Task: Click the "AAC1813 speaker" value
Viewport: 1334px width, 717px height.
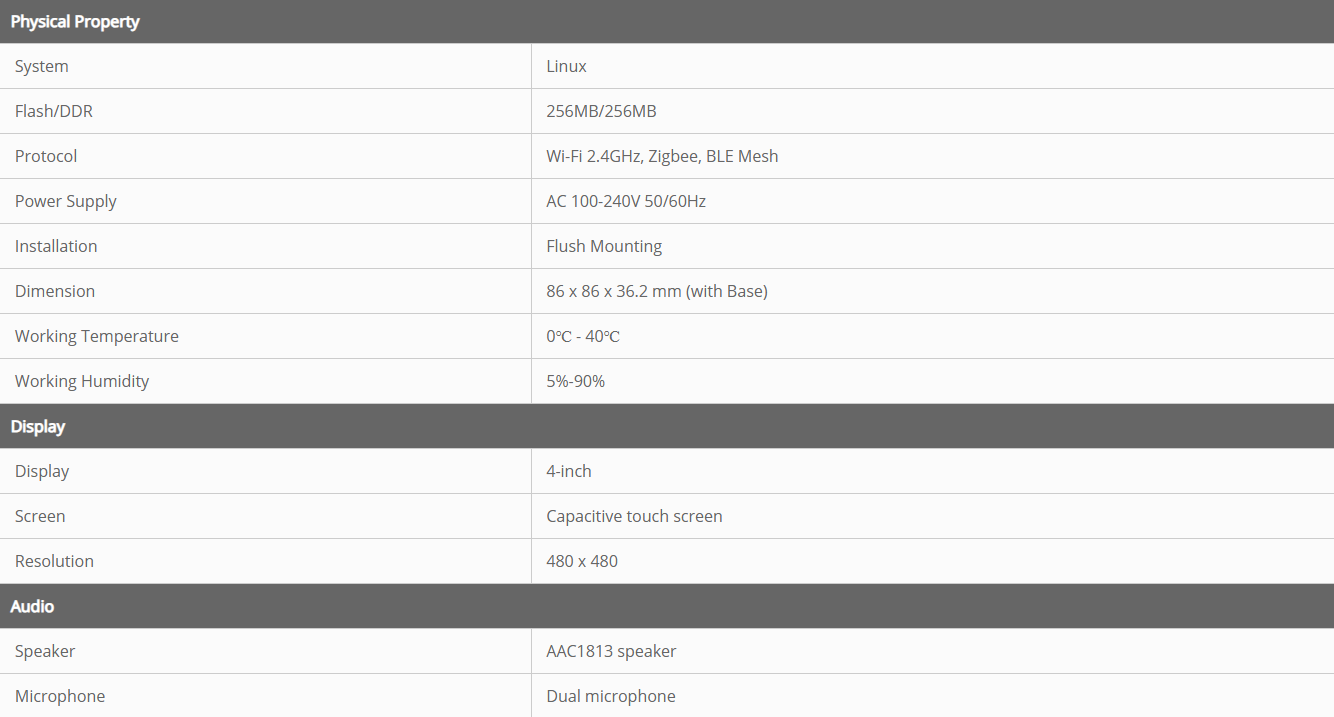Action: [611, 651]
